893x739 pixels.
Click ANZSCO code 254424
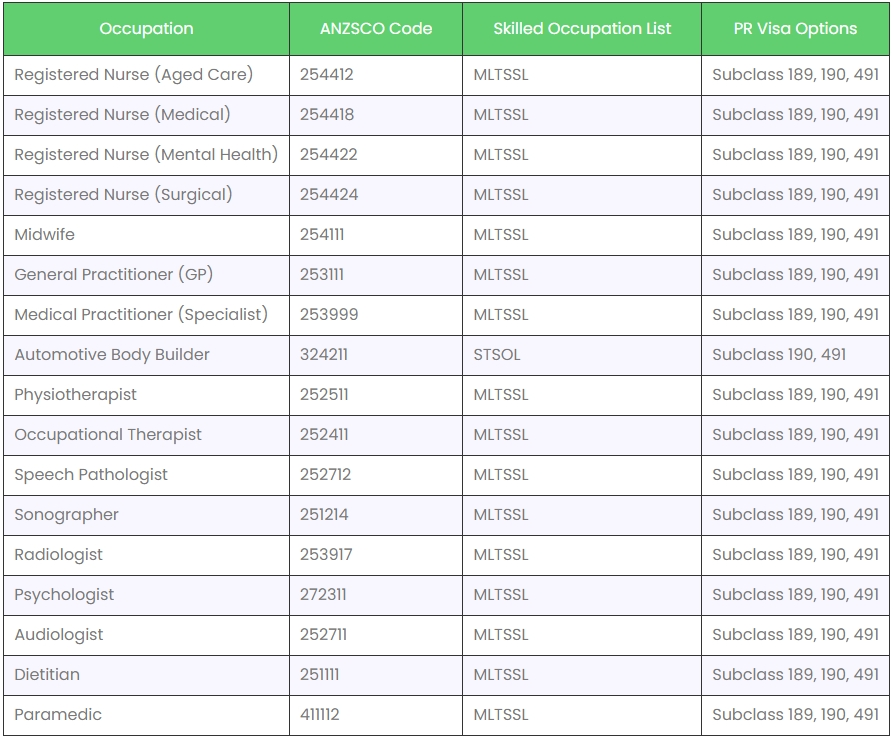click(329, 195)
